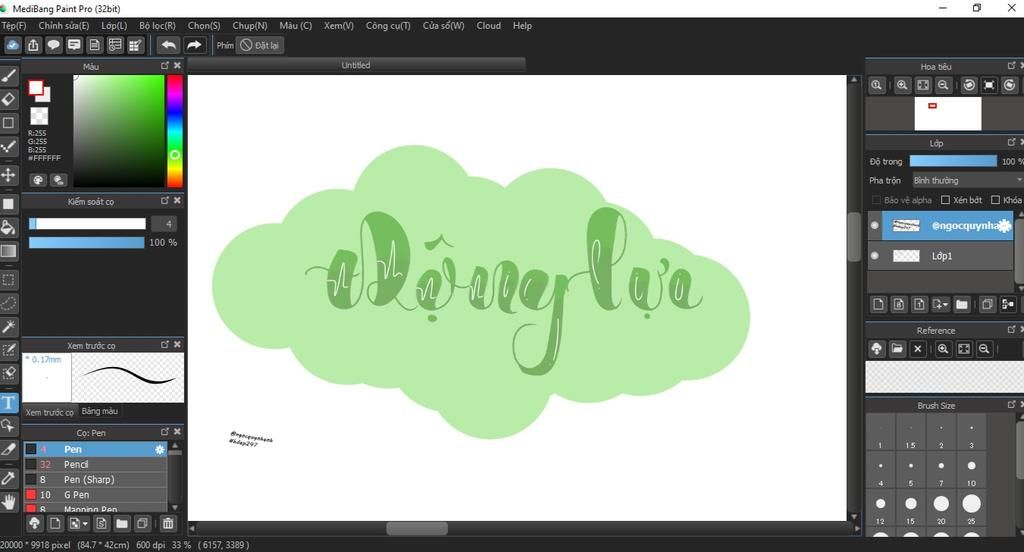
Task: Open settings gear for Pen brush
Action: pos(159,449)
